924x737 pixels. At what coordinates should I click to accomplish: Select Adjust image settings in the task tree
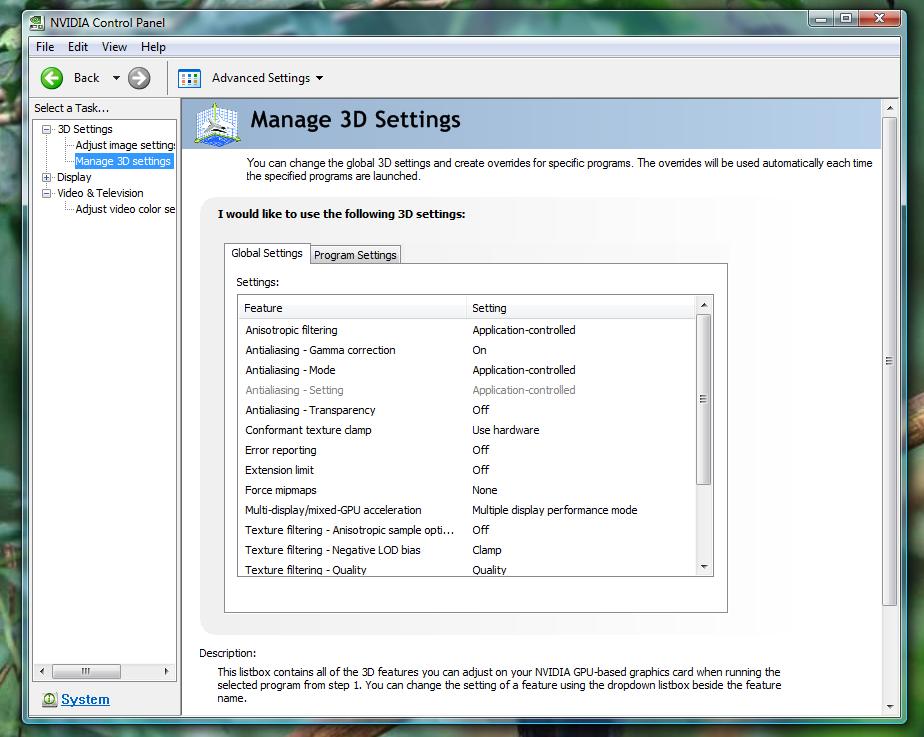tap(126, 145)
